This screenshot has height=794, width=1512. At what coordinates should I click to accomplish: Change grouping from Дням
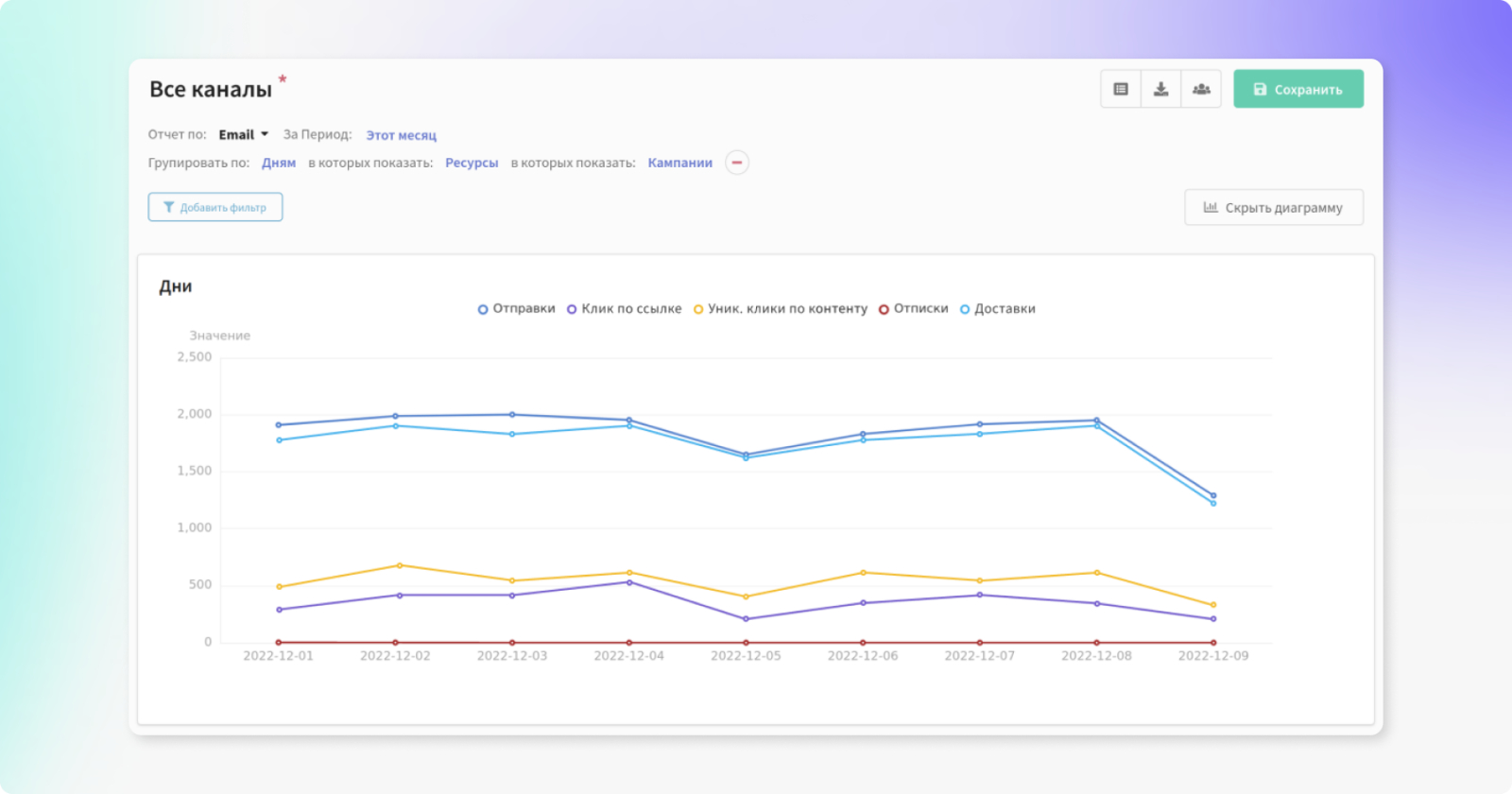coord(279,163)
